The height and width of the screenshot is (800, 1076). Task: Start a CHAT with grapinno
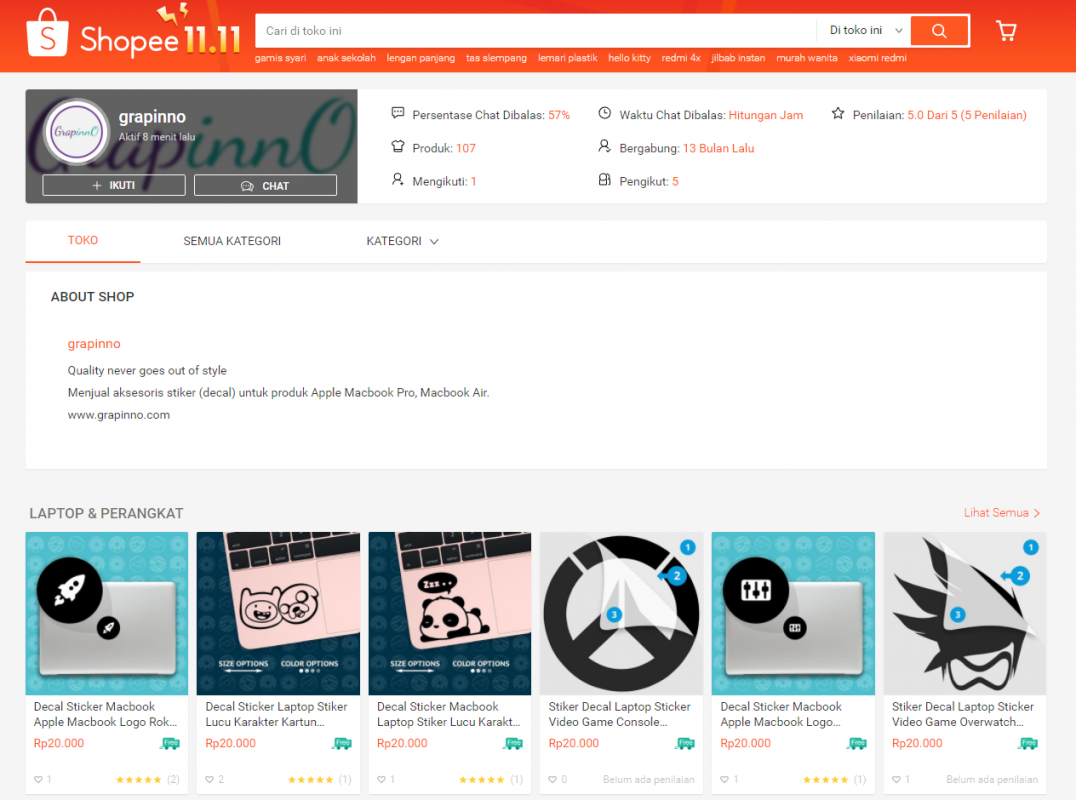266,185
